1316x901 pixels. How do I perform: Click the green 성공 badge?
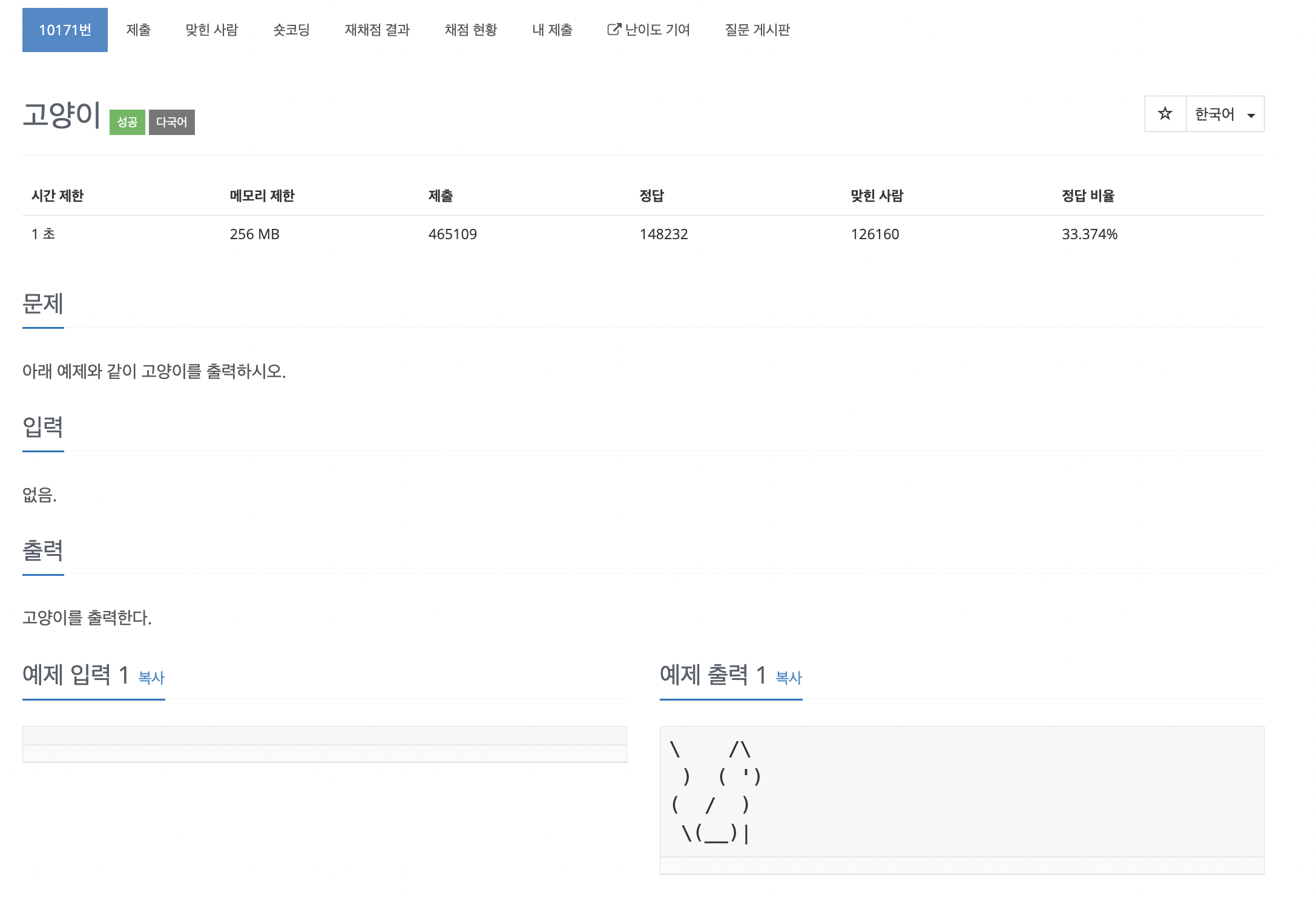pyautogui.click(x=127, y=122)
